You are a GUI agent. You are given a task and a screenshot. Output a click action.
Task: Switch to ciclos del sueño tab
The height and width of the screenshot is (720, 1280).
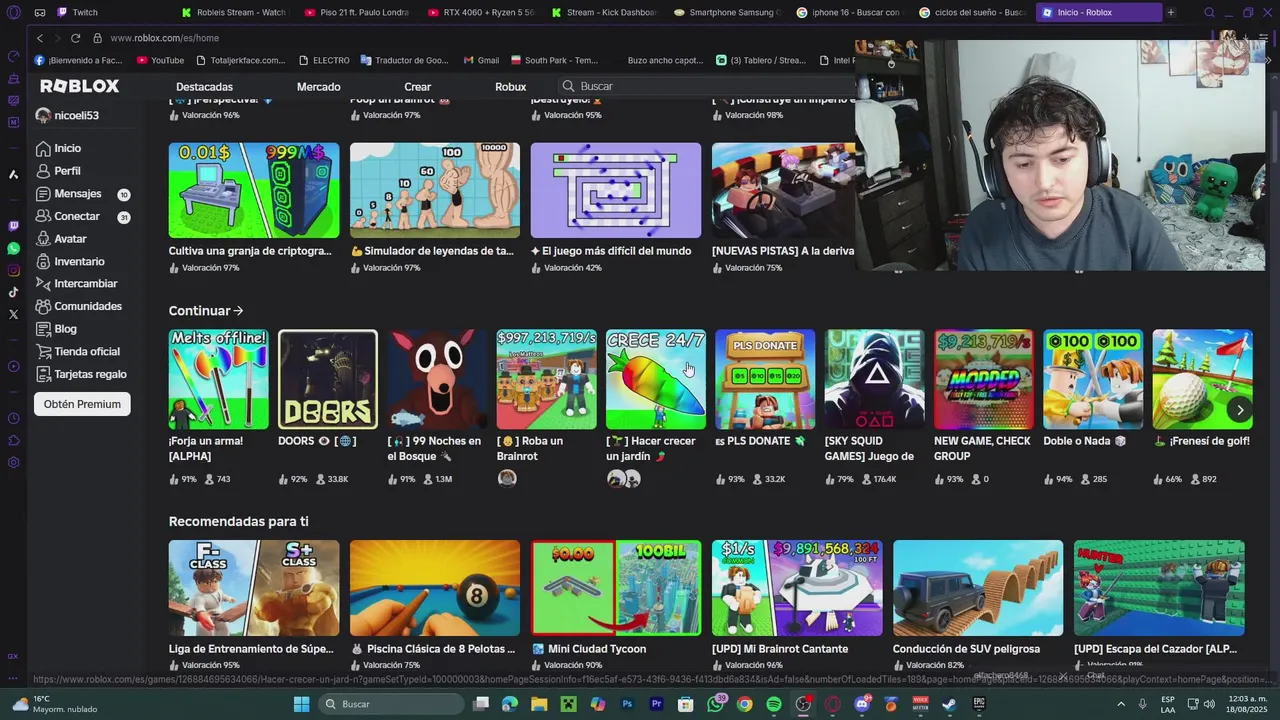coord(974,12)
